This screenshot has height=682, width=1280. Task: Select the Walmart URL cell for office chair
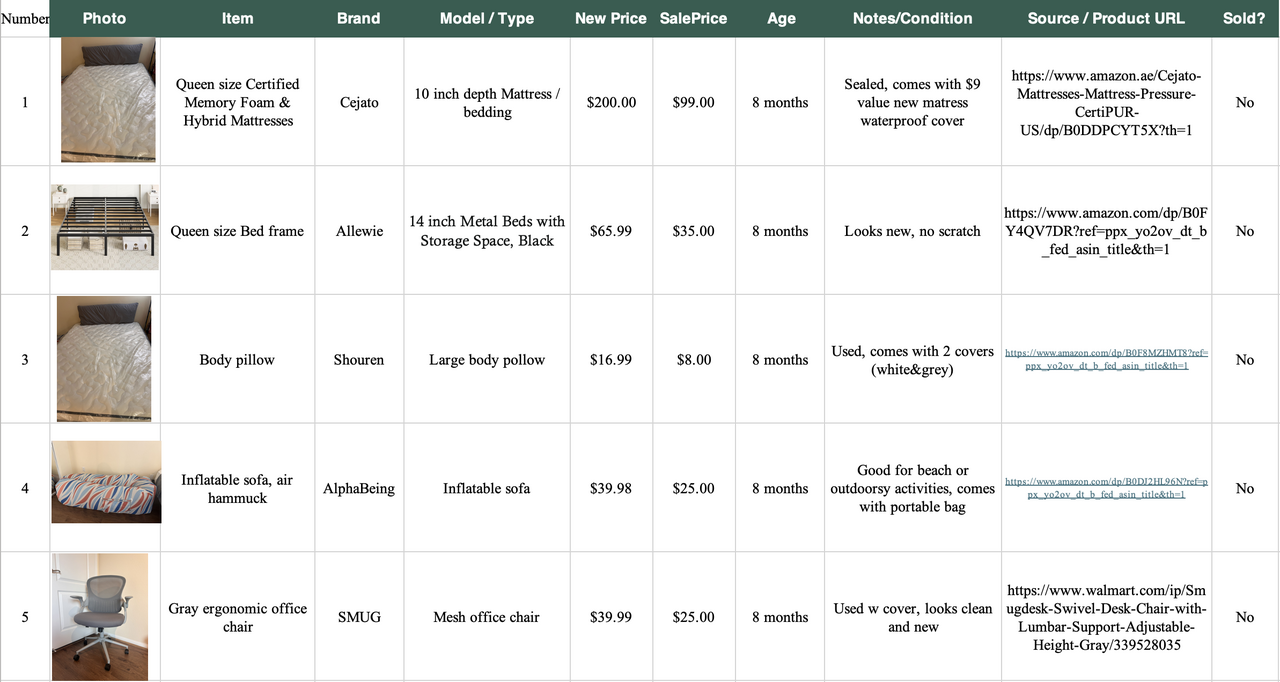1107,617
